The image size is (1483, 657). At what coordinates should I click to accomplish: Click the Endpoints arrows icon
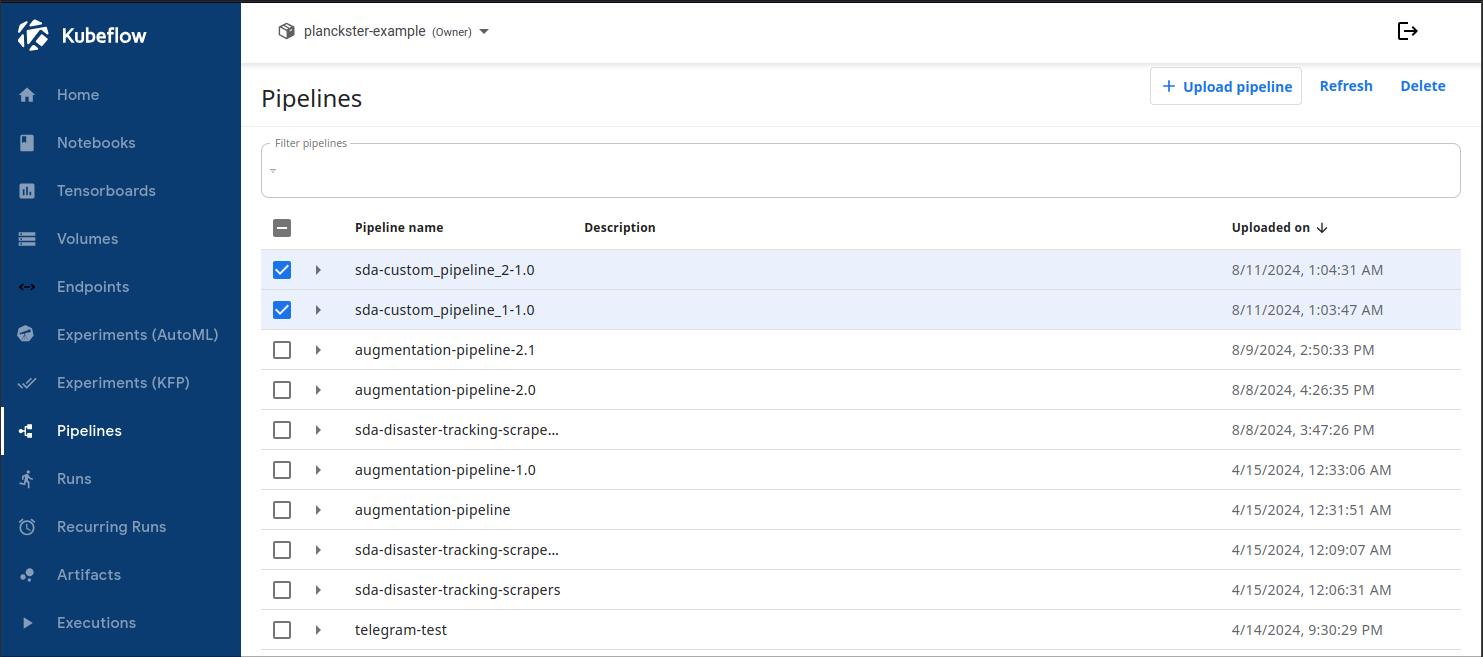pyautogui.click(x=27, y=287)
